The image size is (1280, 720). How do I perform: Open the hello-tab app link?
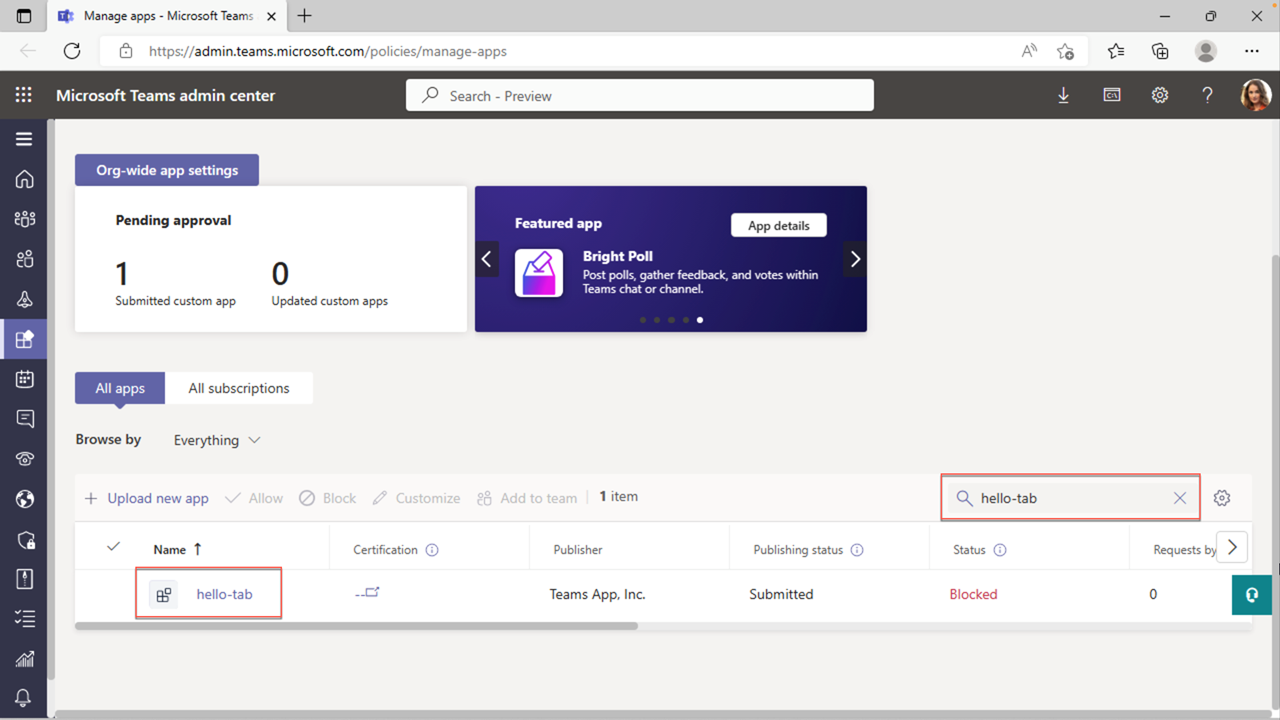[224, 594]
